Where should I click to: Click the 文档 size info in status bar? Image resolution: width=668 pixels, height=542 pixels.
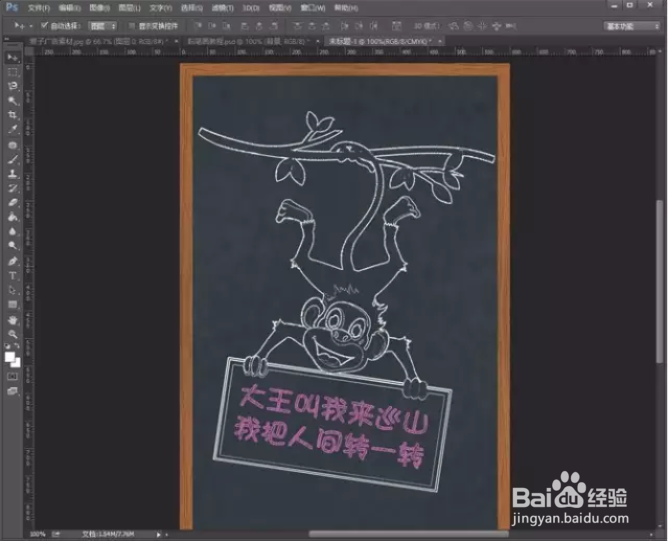108,534
